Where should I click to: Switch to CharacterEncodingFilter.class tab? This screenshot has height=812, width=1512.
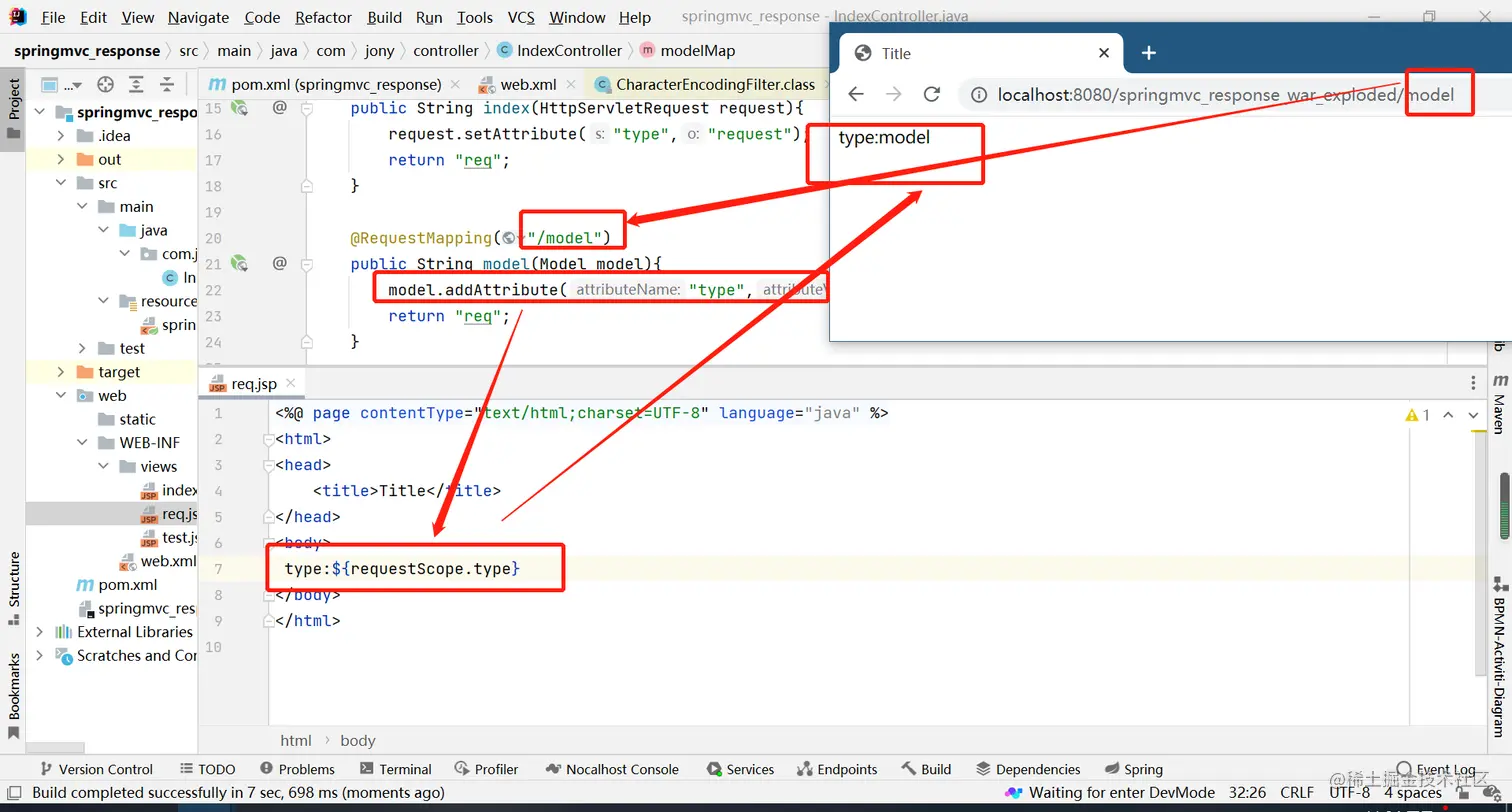715,84
